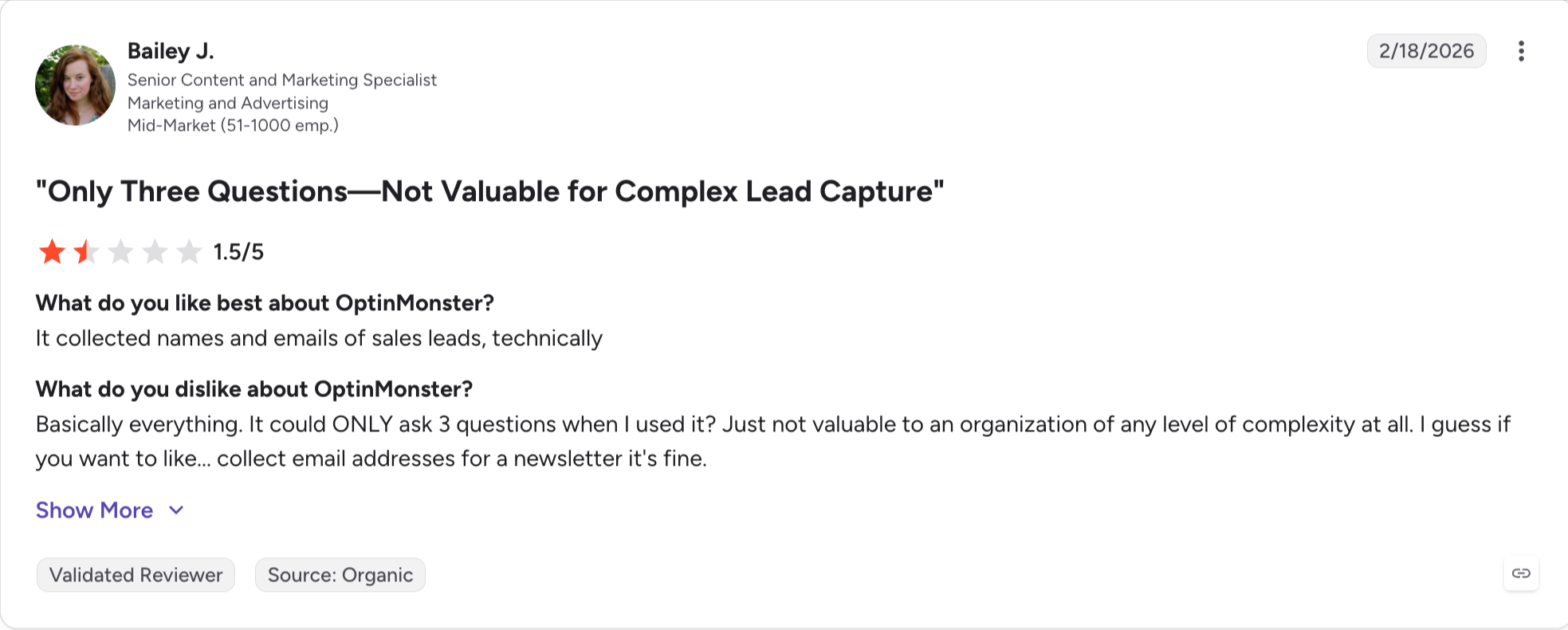This screenshot has height=630, width=1568.
Task: Click the 1.5/5 rating score text
Action: pyautogui.click(x=238, y=252)
